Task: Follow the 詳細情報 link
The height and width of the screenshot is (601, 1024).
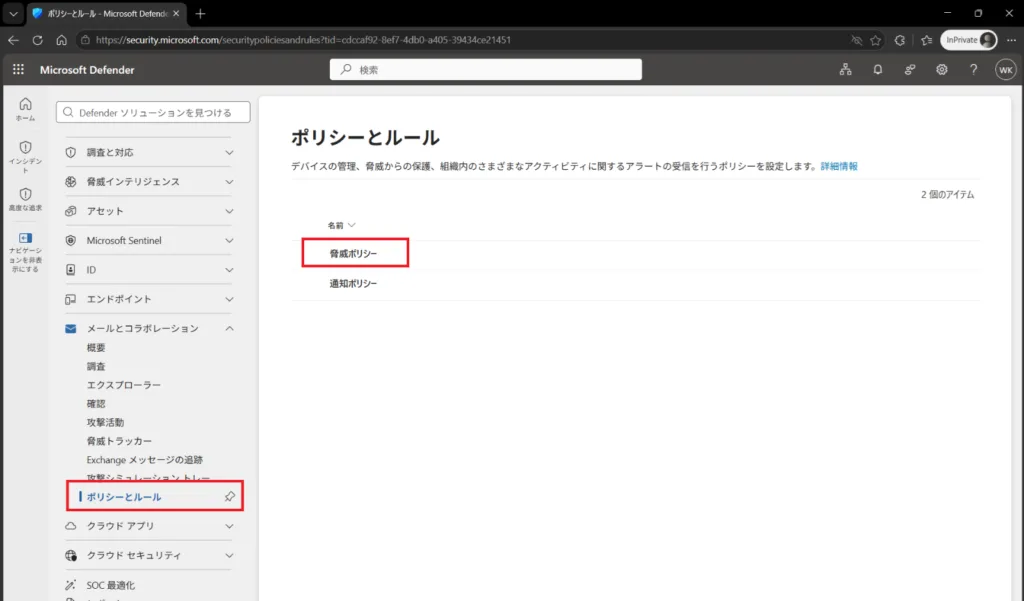Action: pos(839,167)
